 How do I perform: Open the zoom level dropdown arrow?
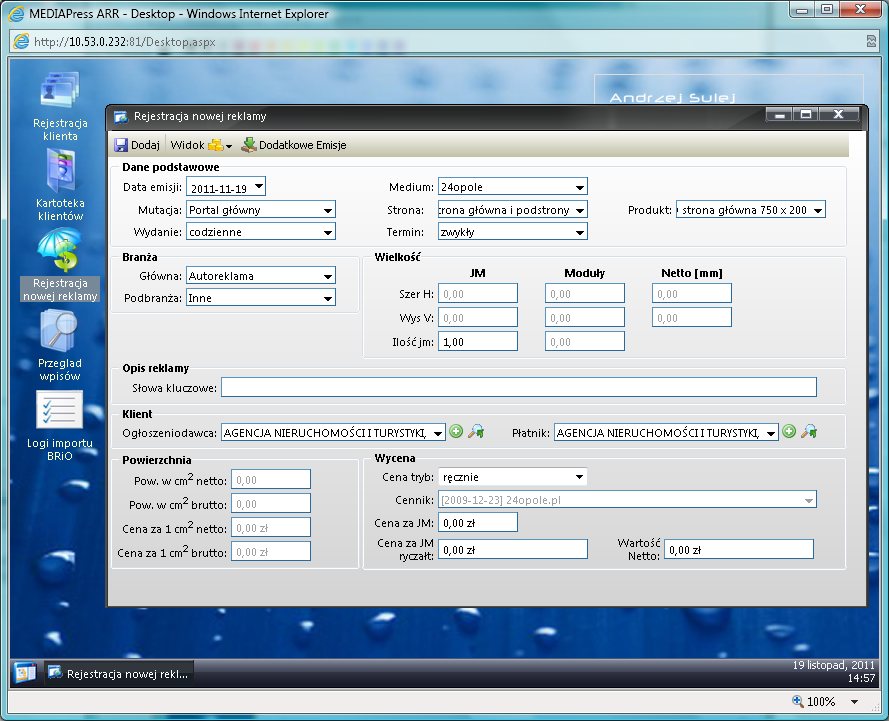[x=854, y=702]
